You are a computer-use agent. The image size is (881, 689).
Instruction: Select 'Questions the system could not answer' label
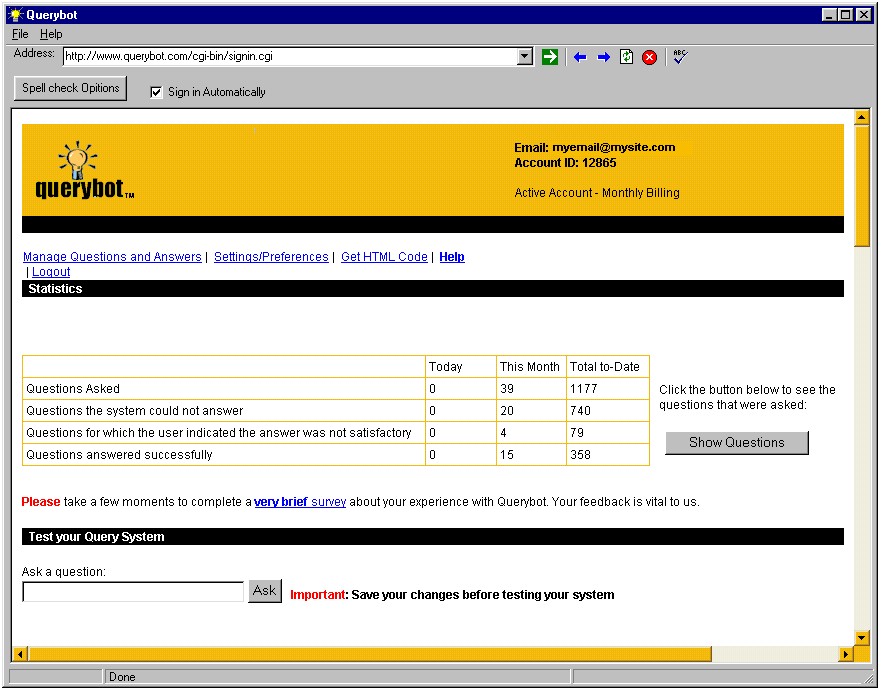coord(135,411)
